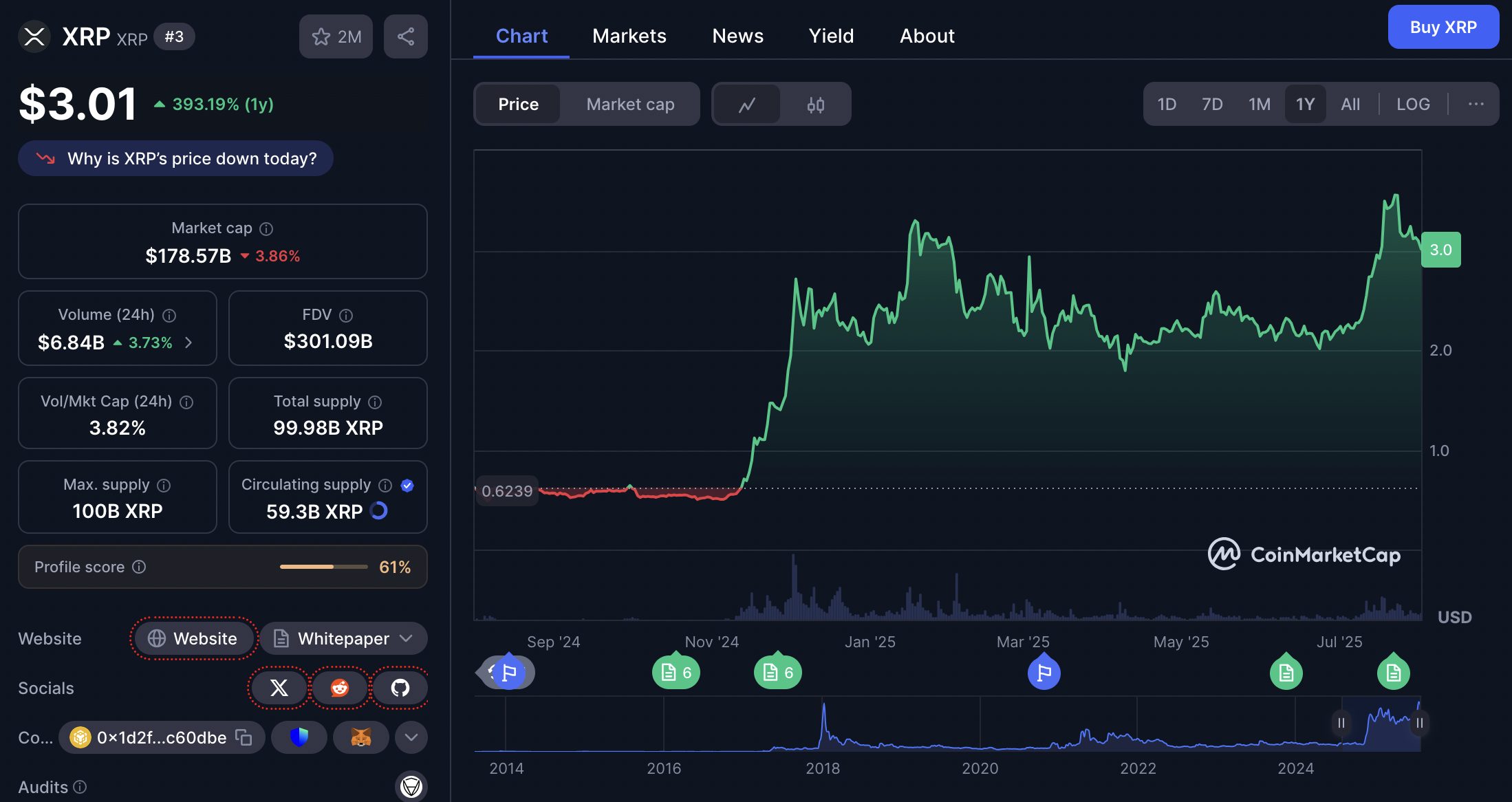Viewport: 1512px width, 802px height.
Task: Click the 99.98B XRP total supply value
Action: (328, 428)
